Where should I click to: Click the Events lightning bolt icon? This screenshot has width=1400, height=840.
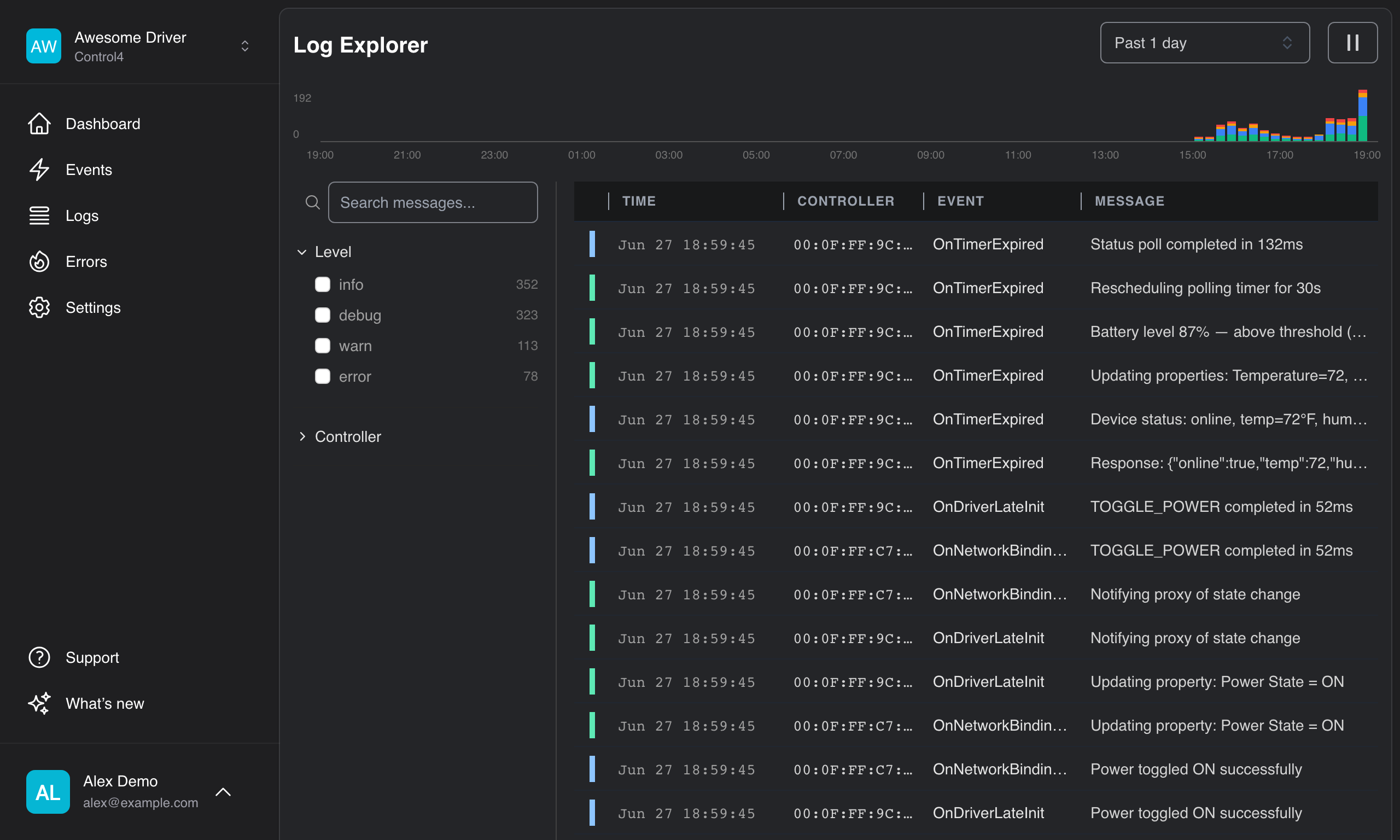coord(39,169)
